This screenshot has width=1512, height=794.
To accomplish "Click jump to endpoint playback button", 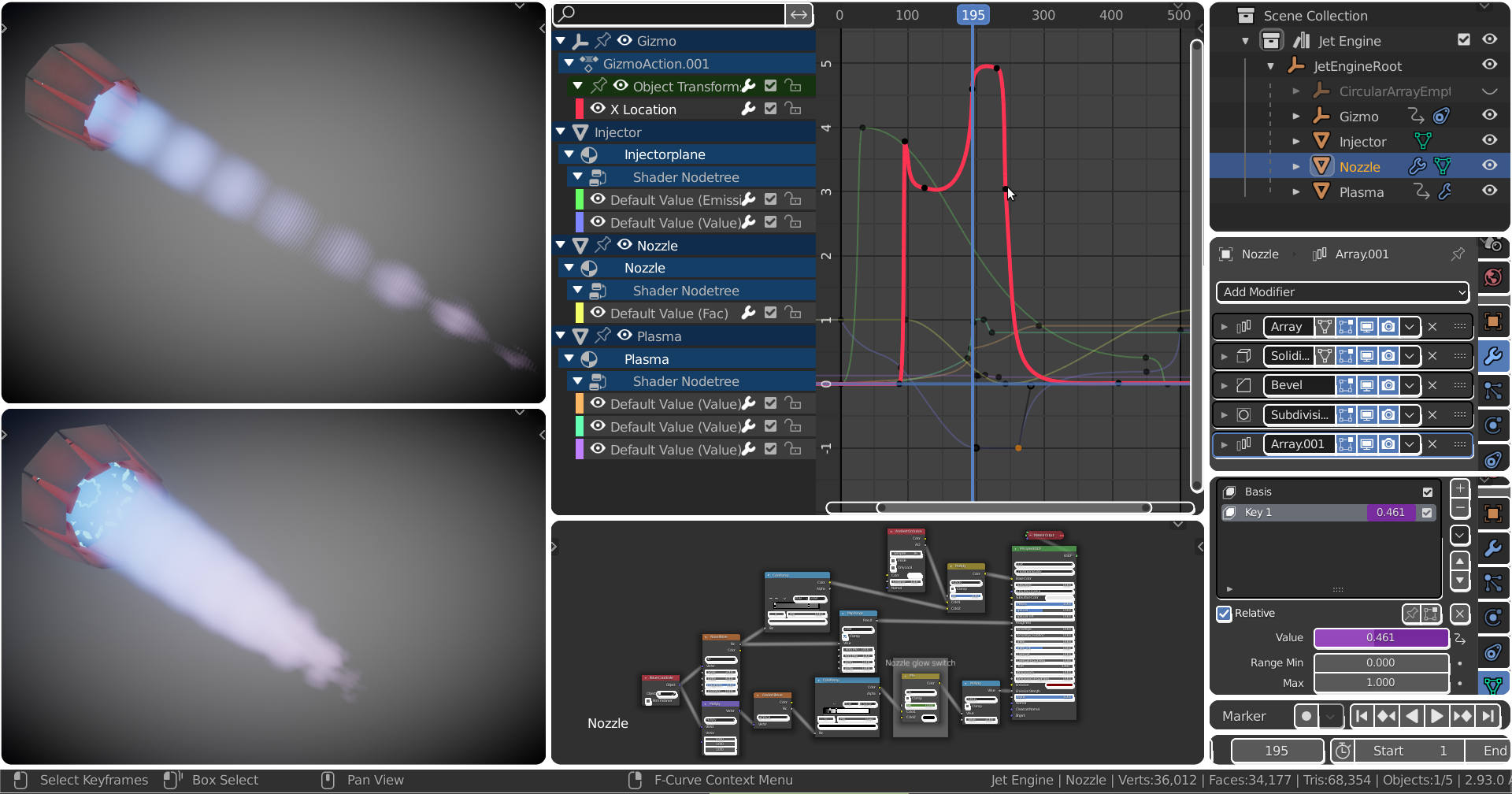I will coord(1489,716).
